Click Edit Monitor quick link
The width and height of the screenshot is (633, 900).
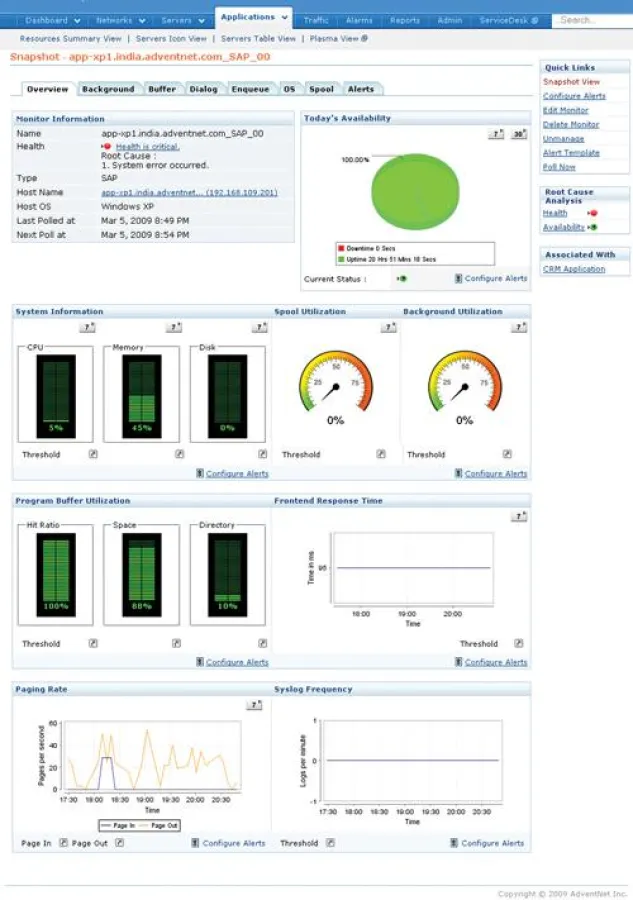(565, 110)
